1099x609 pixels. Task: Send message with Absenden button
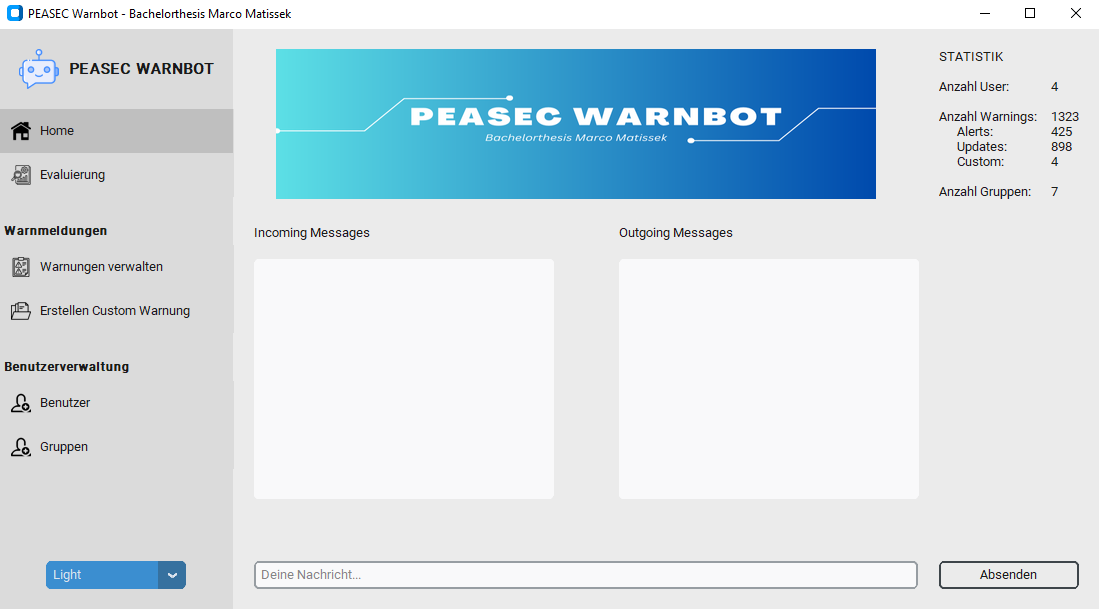tap(1009, 575)
